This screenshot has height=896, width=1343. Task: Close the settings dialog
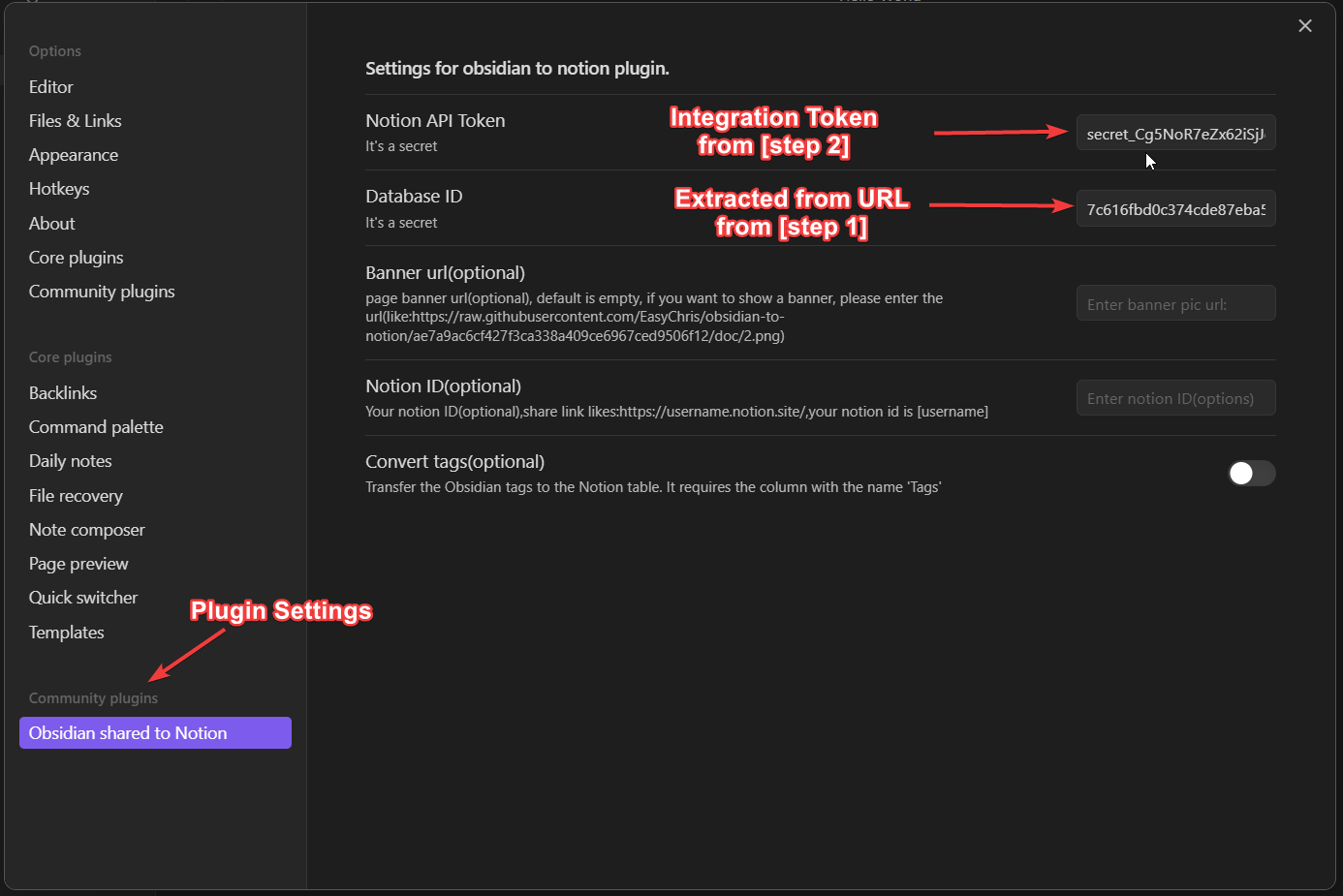(1304, 26)
